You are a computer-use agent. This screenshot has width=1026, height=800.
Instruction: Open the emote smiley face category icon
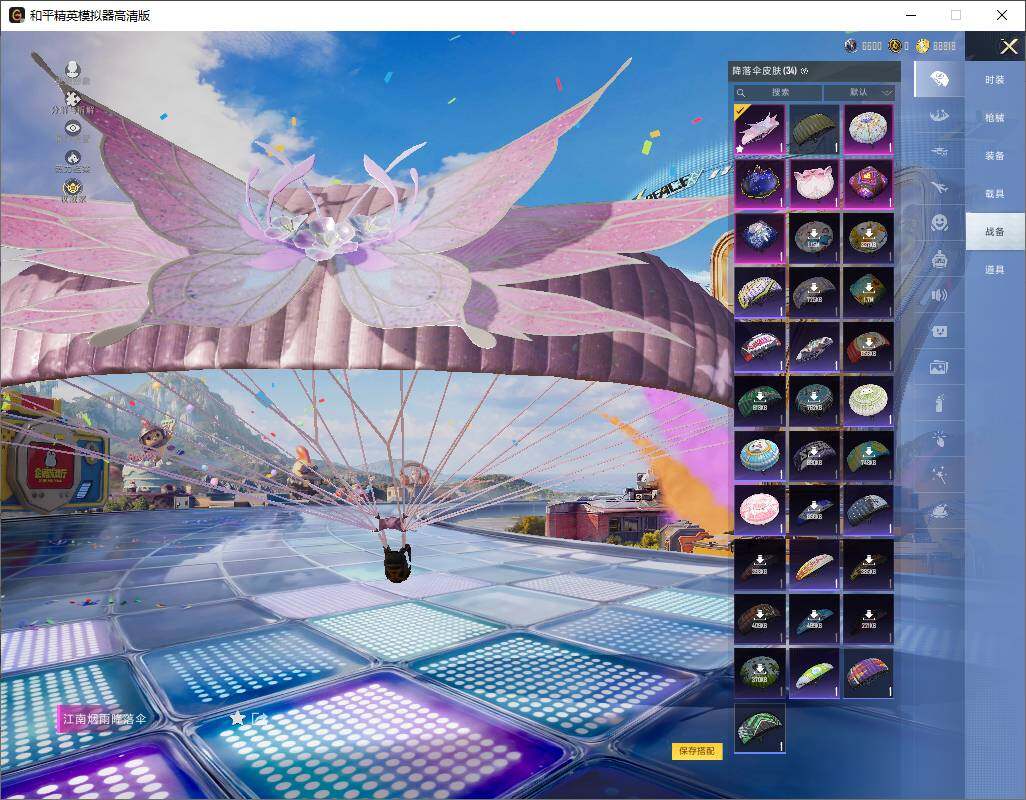939,223
